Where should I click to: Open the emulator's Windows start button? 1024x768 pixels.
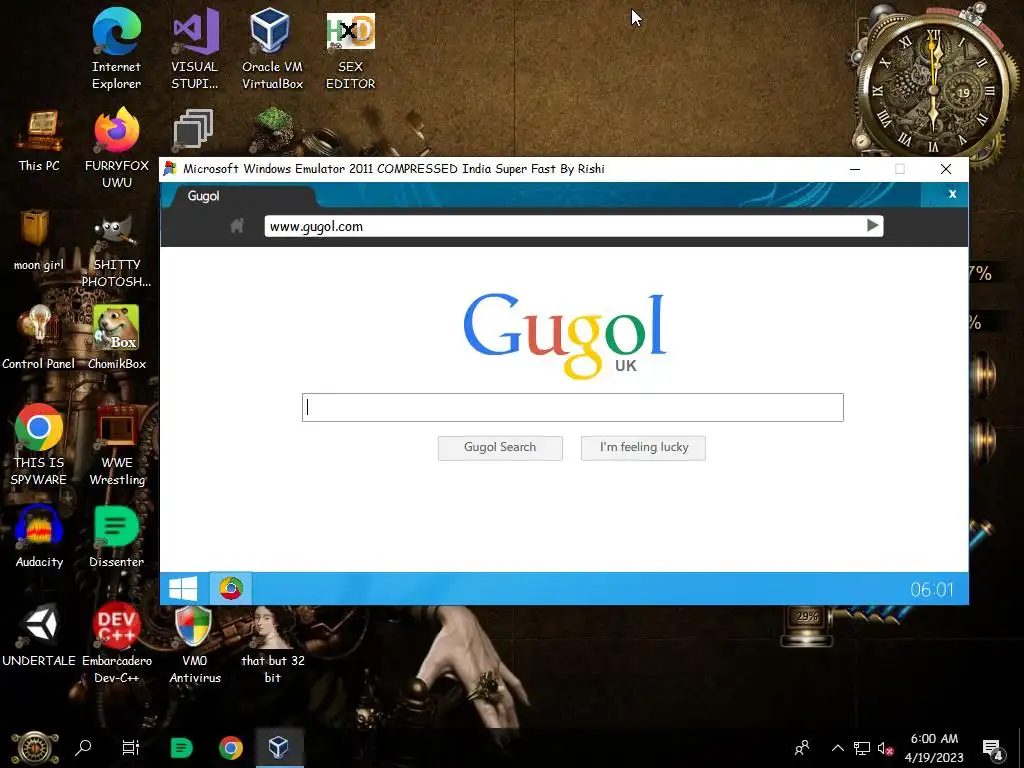184,588
